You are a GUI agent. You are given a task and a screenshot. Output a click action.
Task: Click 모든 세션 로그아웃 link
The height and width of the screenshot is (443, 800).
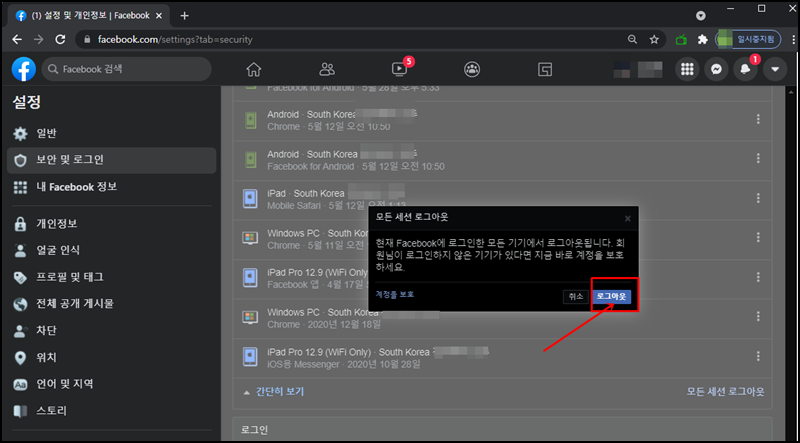(x=726, y=392)
